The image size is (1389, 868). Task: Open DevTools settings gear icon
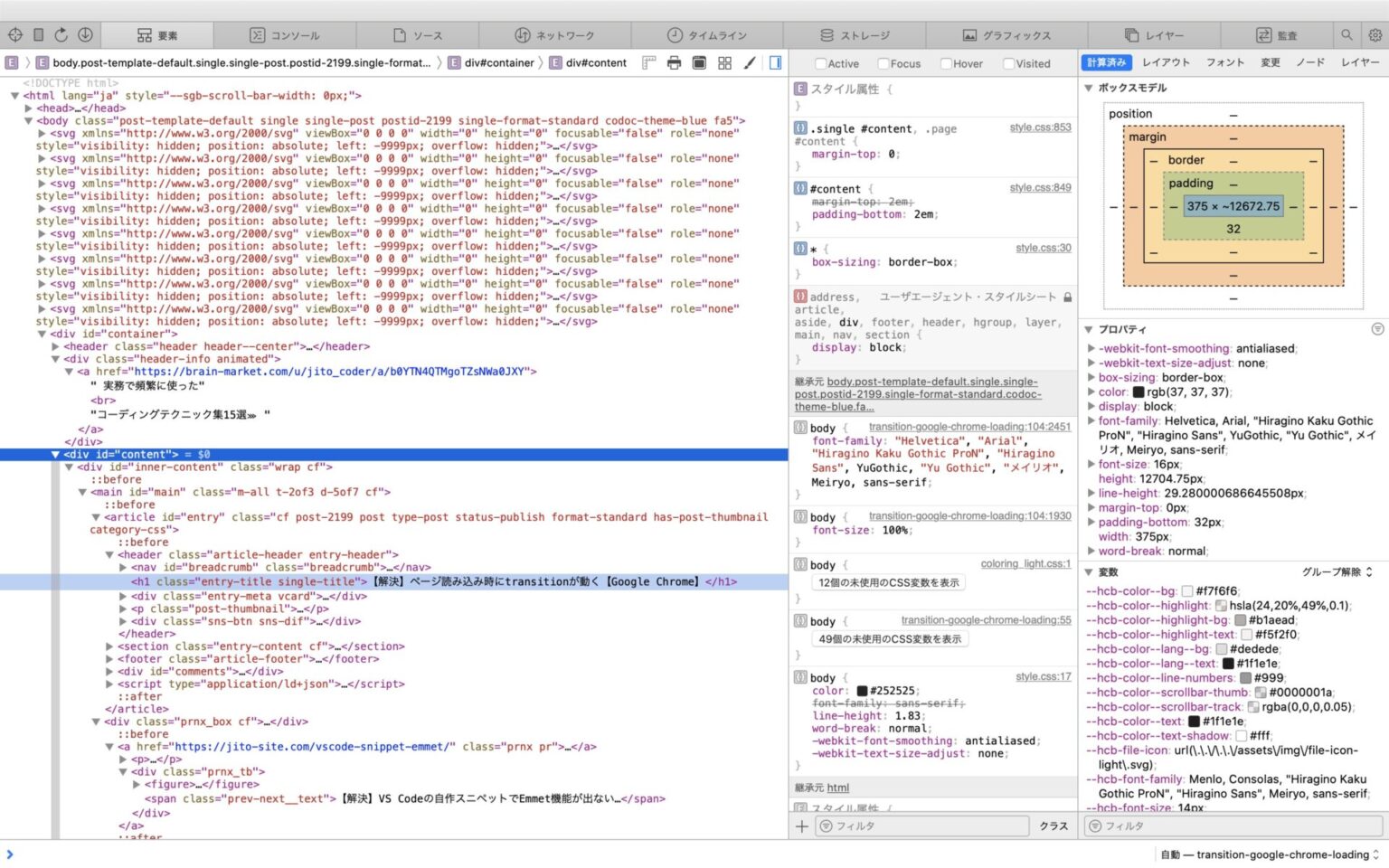coord(1375,35)
